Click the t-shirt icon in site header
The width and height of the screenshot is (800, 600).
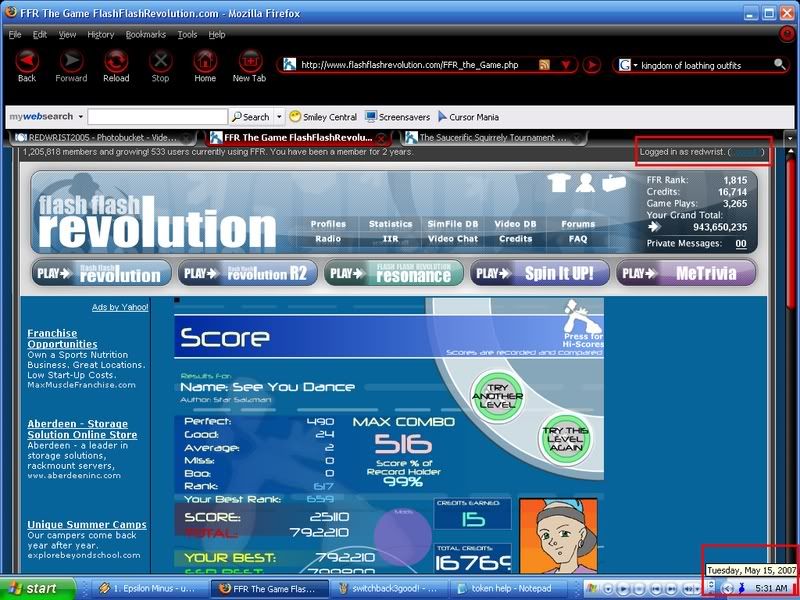pos(558,183)
